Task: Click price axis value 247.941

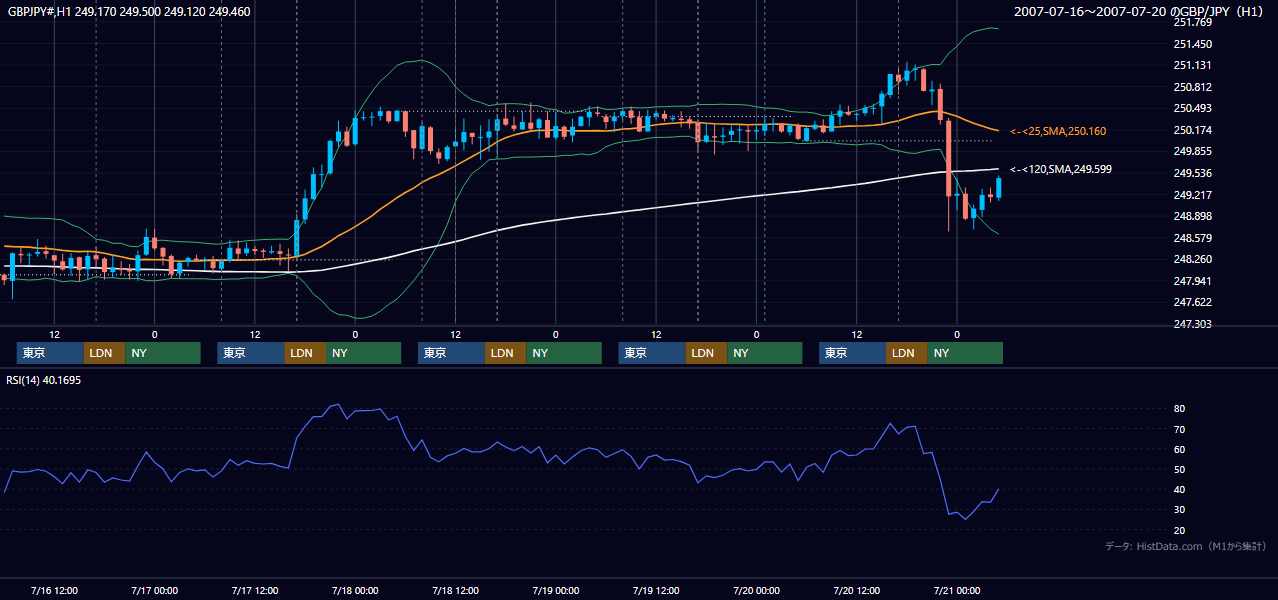Action: tap(1192, 281)
